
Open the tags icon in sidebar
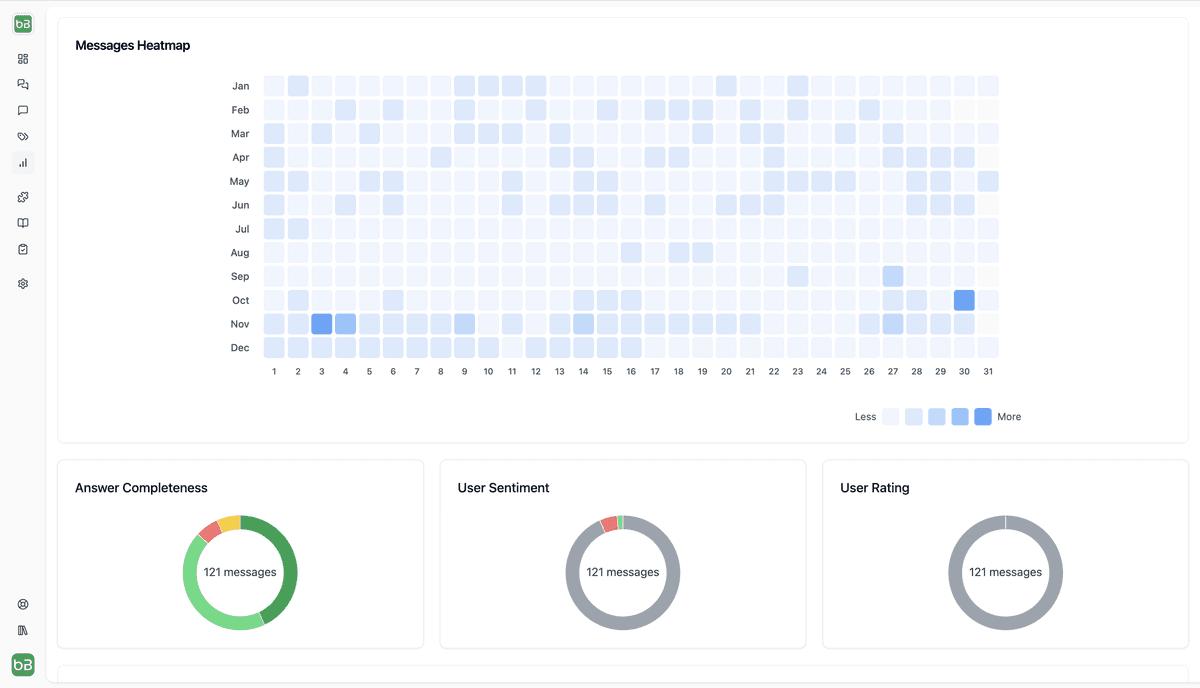pyautogui.click(x=23, y=137)
